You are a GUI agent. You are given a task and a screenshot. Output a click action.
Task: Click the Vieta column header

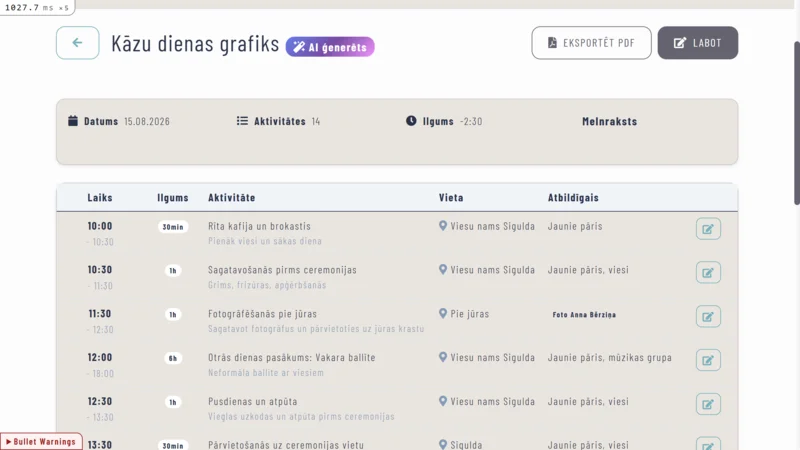click(x=452, y=197)
